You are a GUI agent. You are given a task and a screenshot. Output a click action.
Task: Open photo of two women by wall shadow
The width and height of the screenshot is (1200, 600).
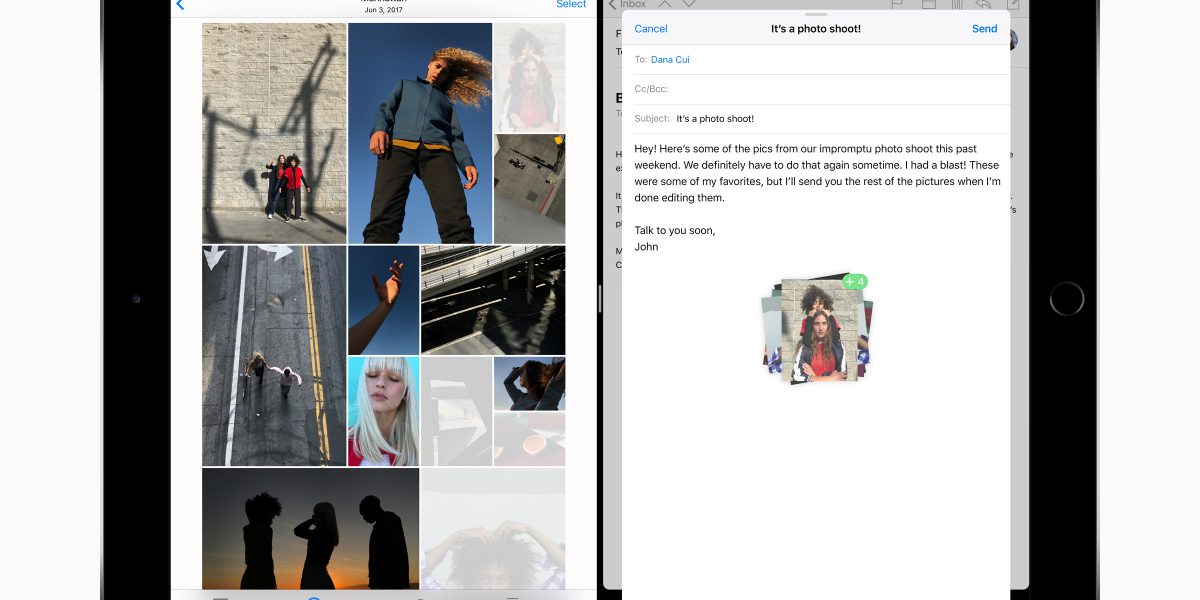(x=274, y=133)
